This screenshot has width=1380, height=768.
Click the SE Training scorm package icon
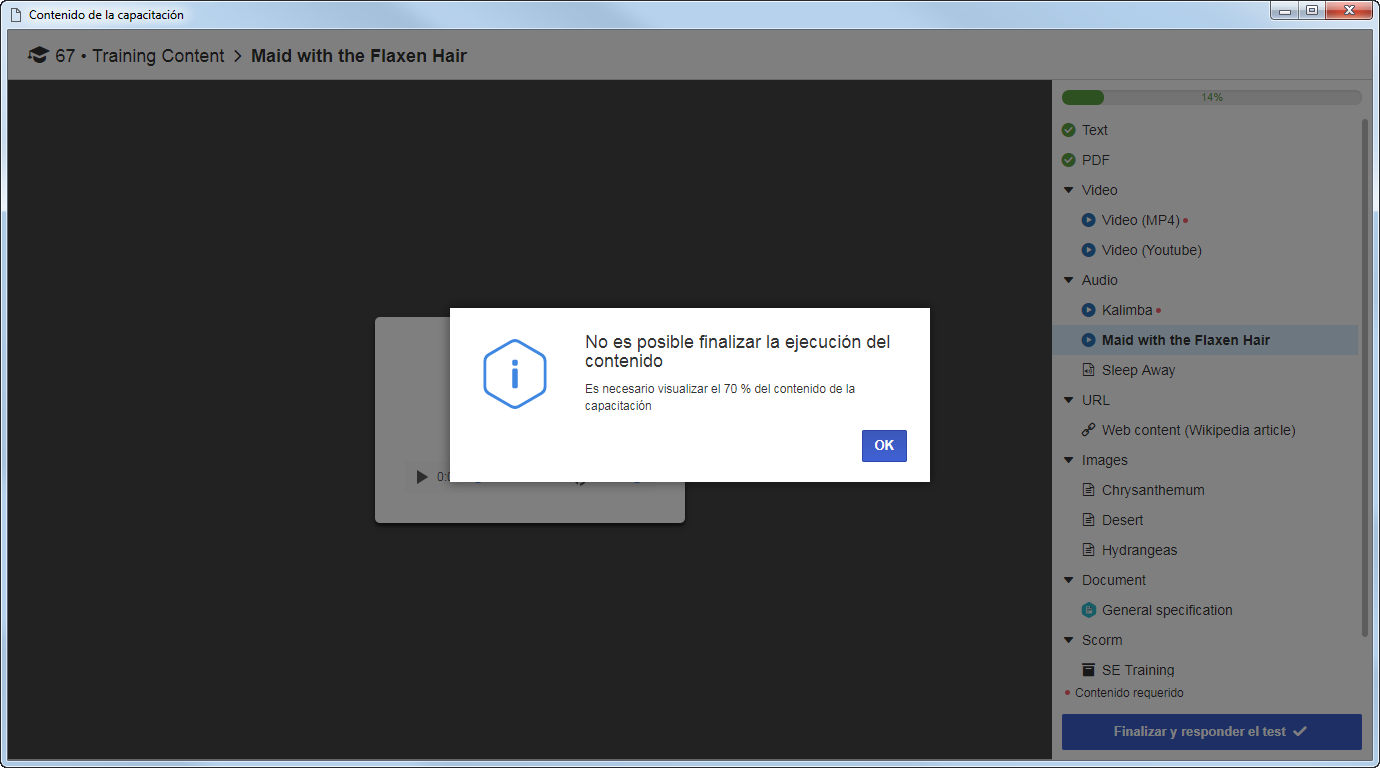point(1088,670)
